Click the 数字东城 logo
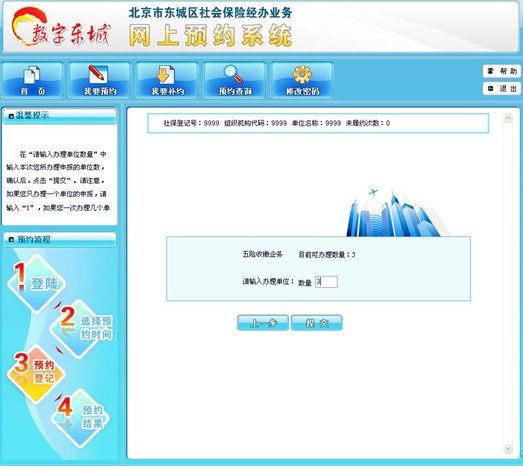523x466 pixels. [x=61, y=27]
